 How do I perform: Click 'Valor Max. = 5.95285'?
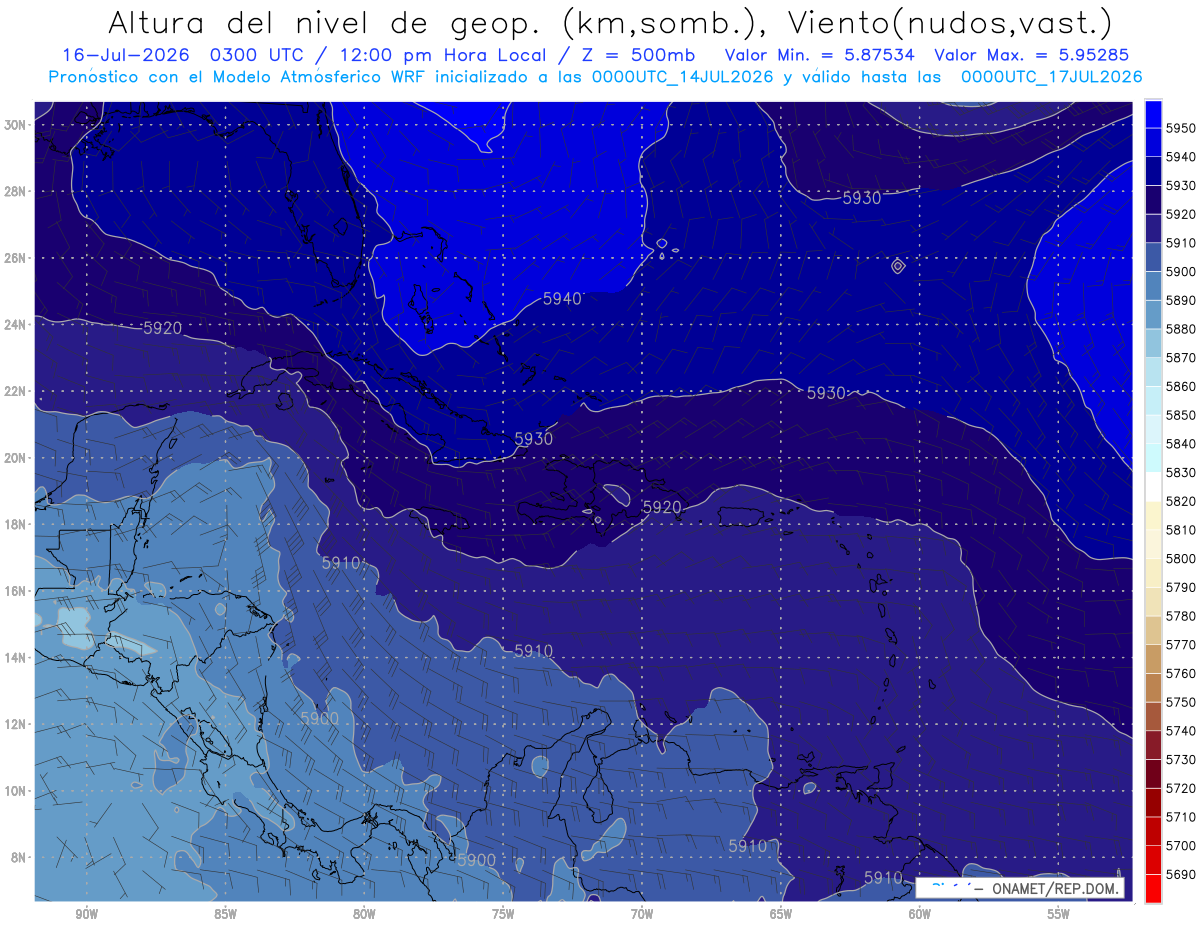(x=1033, y=56)
